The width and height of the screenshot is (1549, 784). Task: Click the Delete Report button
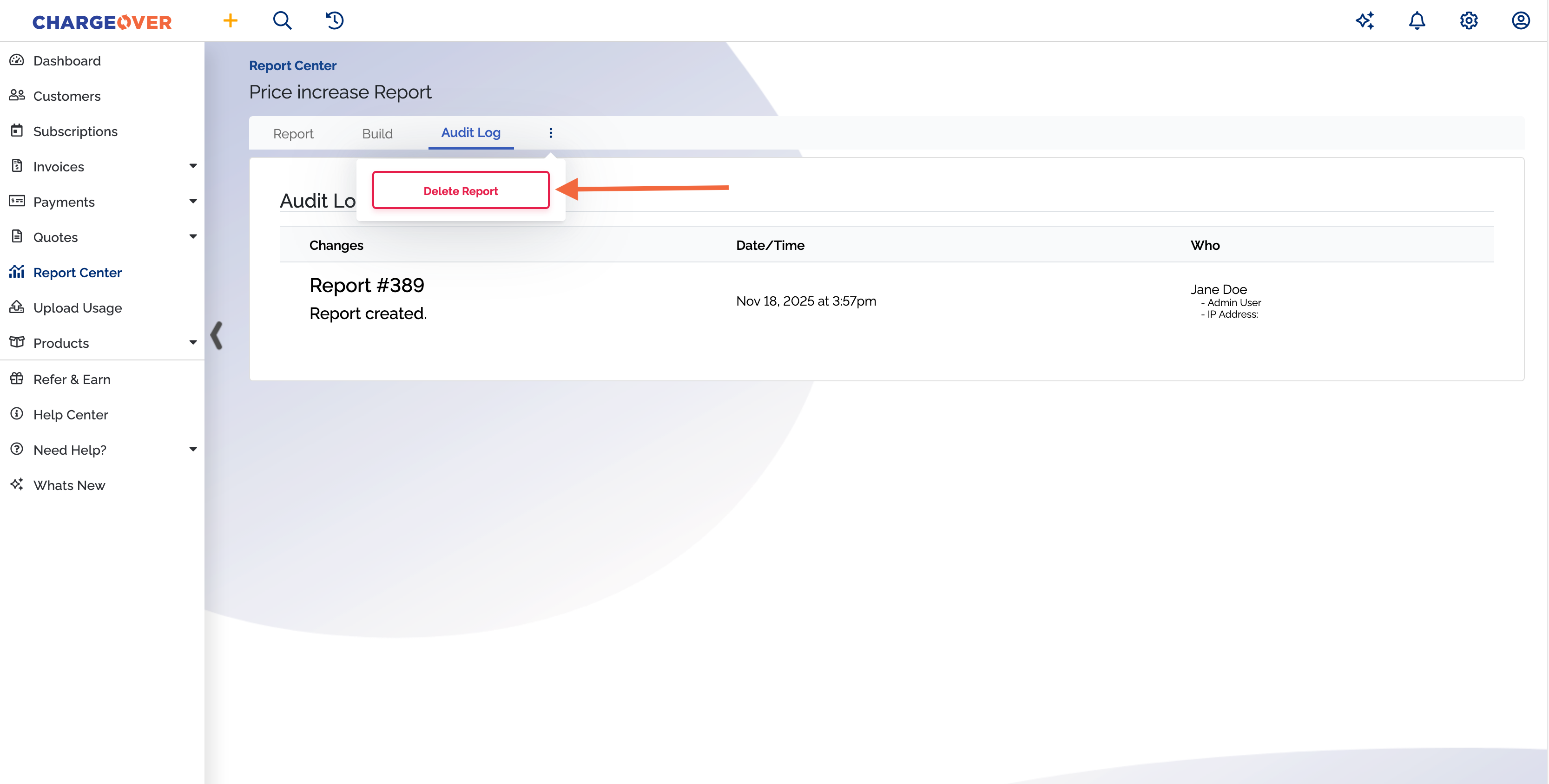pos(461,190)
